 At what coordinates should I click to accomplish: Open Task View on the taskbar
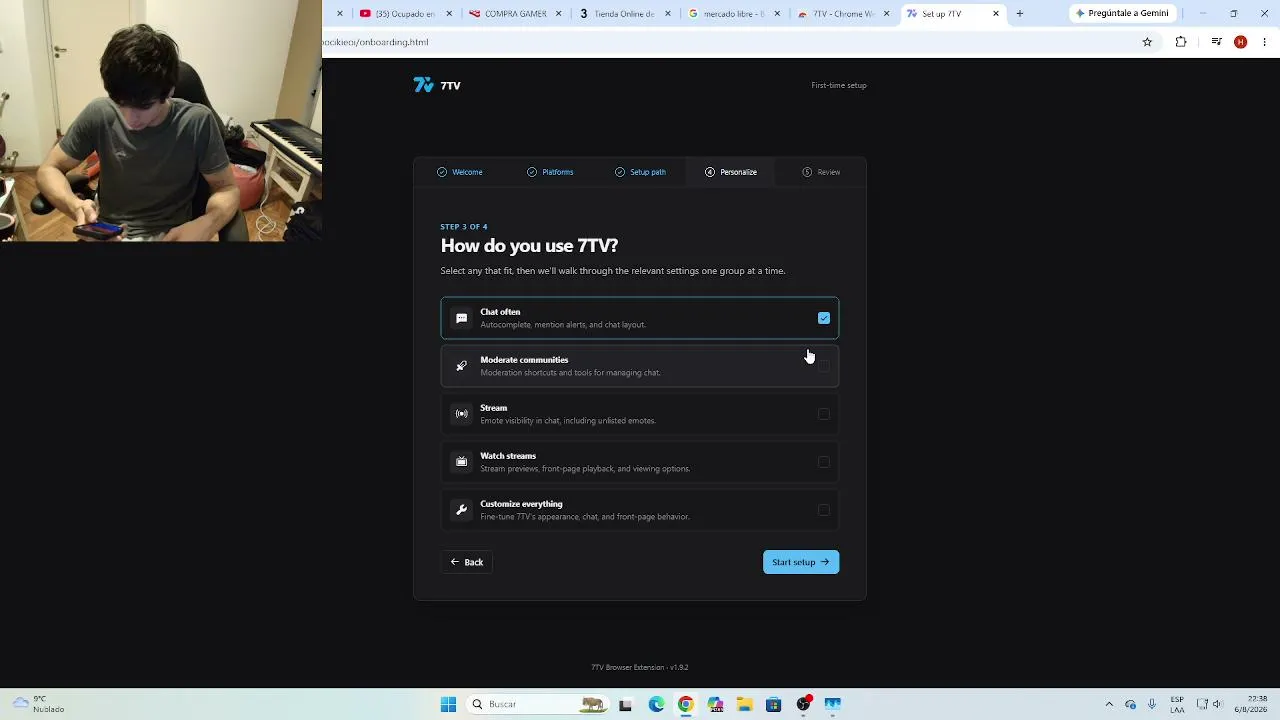pyautogui.click(x=625, y=704)
